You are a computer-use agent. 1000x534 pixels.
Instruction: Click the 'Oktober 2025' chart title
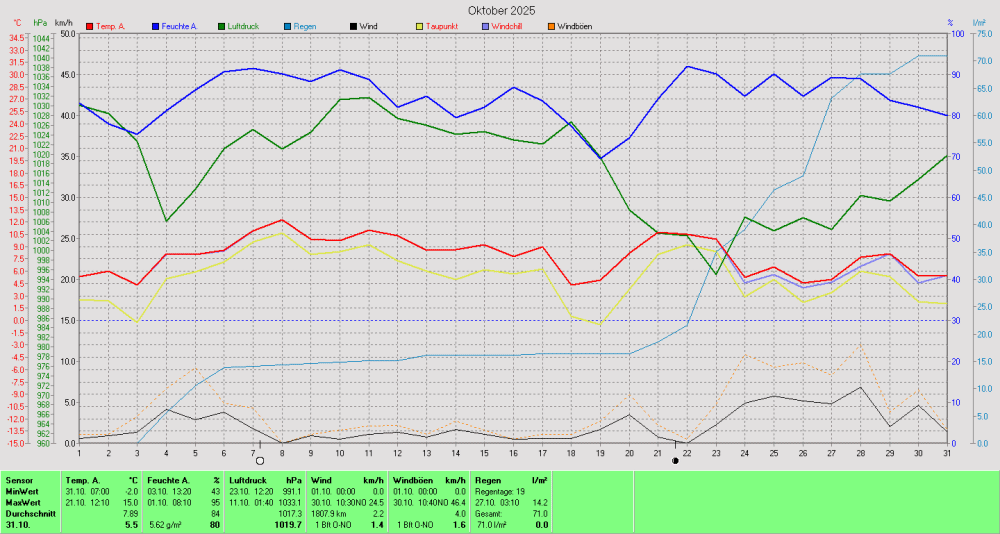501,9
